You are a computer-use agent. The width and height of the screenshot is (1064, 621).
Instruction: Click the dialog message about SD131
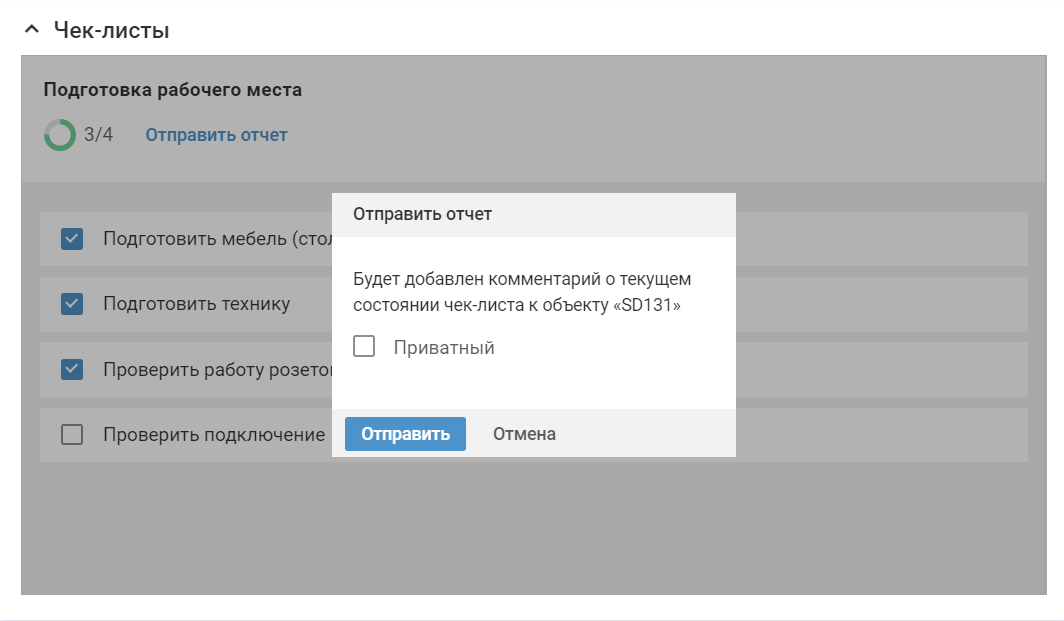(x=522, y=292)
